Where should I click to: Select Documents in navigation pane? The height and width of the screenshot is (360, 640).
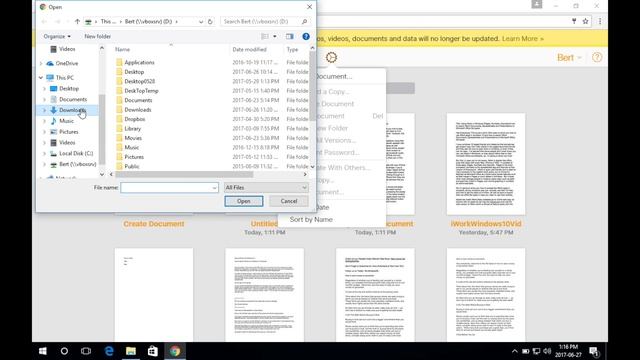(73, 100)
